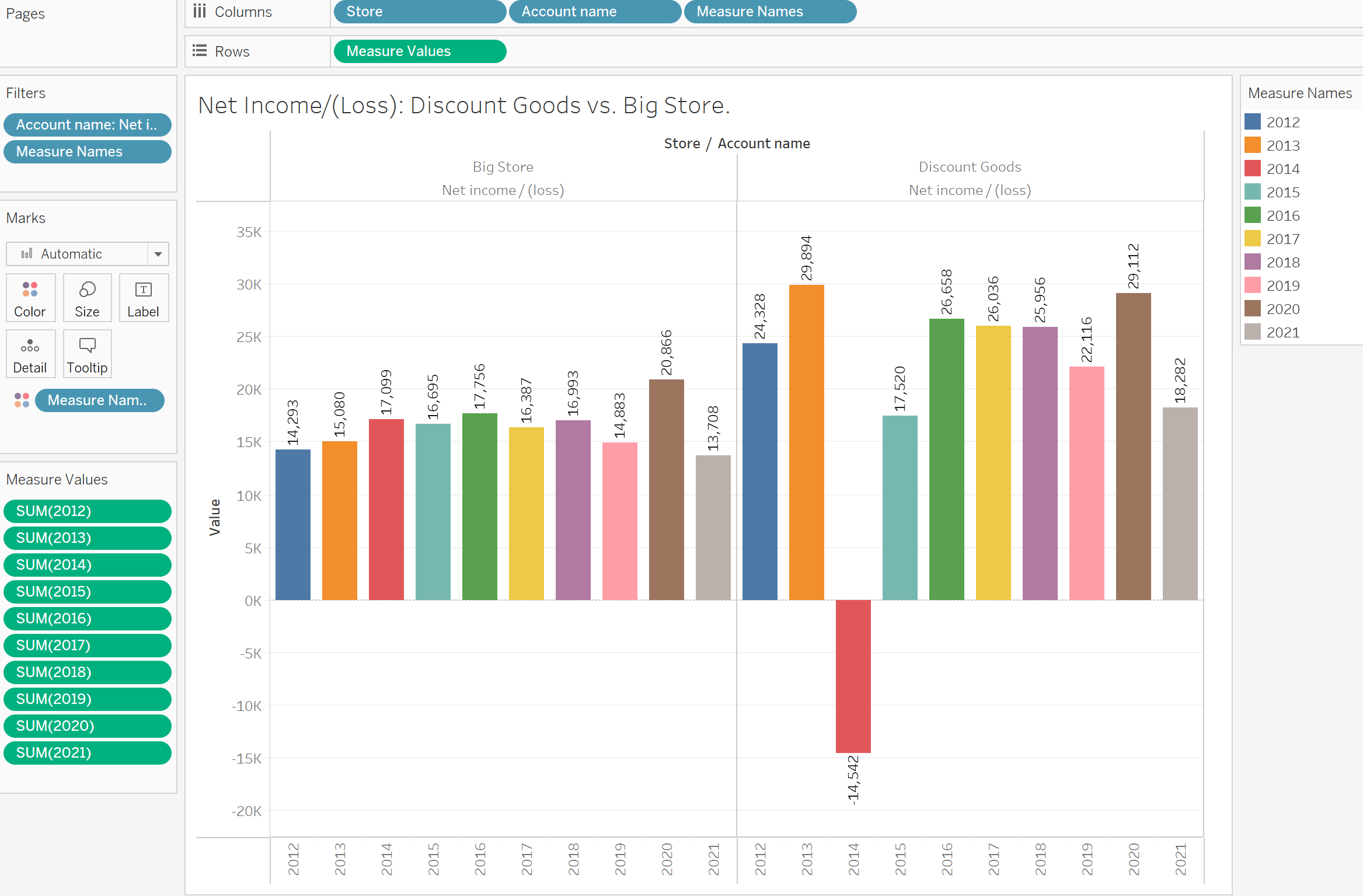Select the SUM(2012) pill under Measure Values

[x=86, y=511]
